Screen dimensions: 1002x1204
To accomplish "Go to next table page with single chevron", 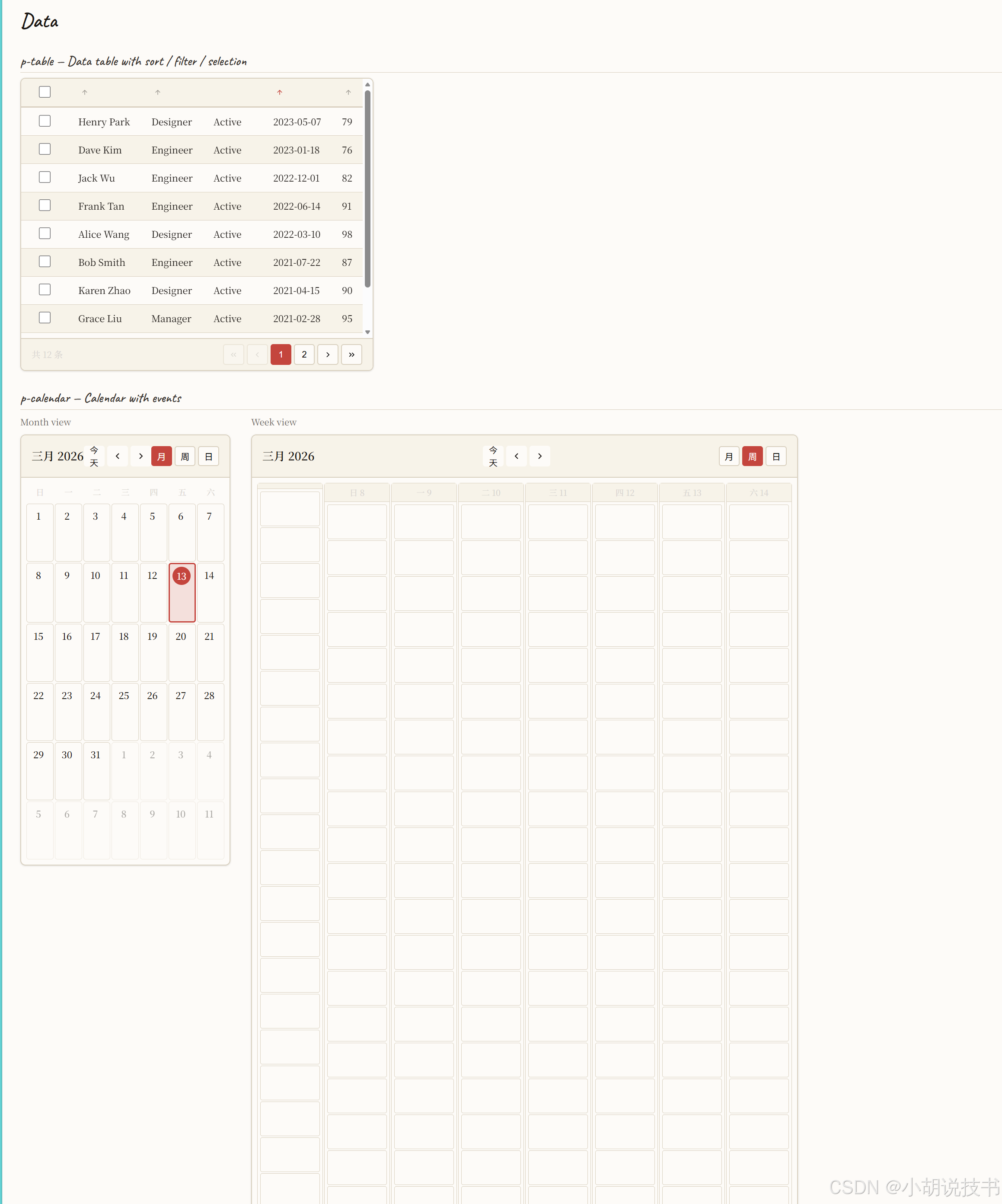I will [x=327, y=354].
